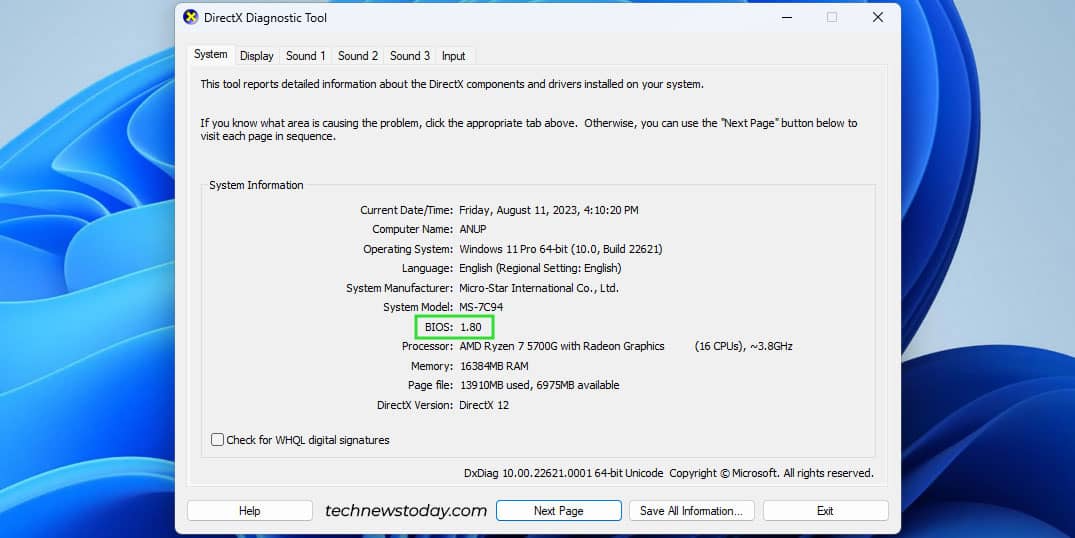
Task: Click the Memory value 16384MB RAM
Action: coord(494,366)
